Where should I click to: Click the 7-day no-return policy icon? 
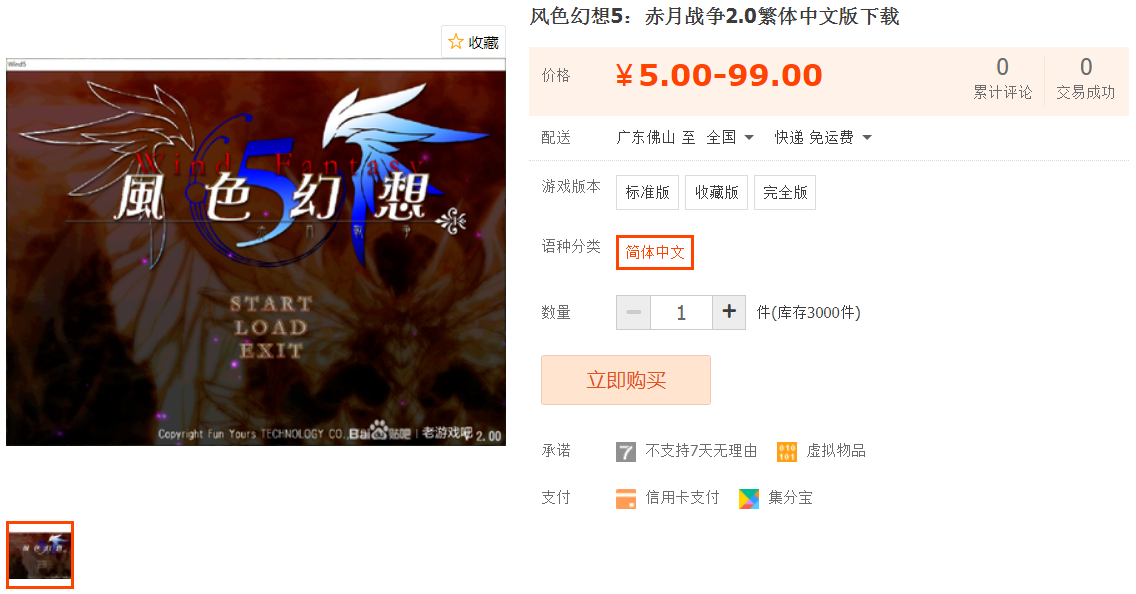click(x=626, y=452)
